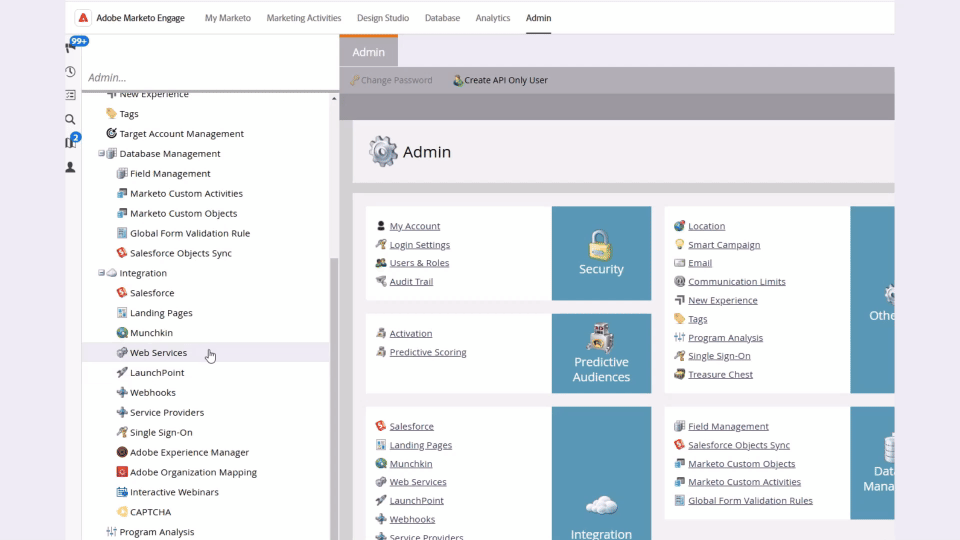Click the Admin gear icon in header
960x540 pixels.
(383, 151)
